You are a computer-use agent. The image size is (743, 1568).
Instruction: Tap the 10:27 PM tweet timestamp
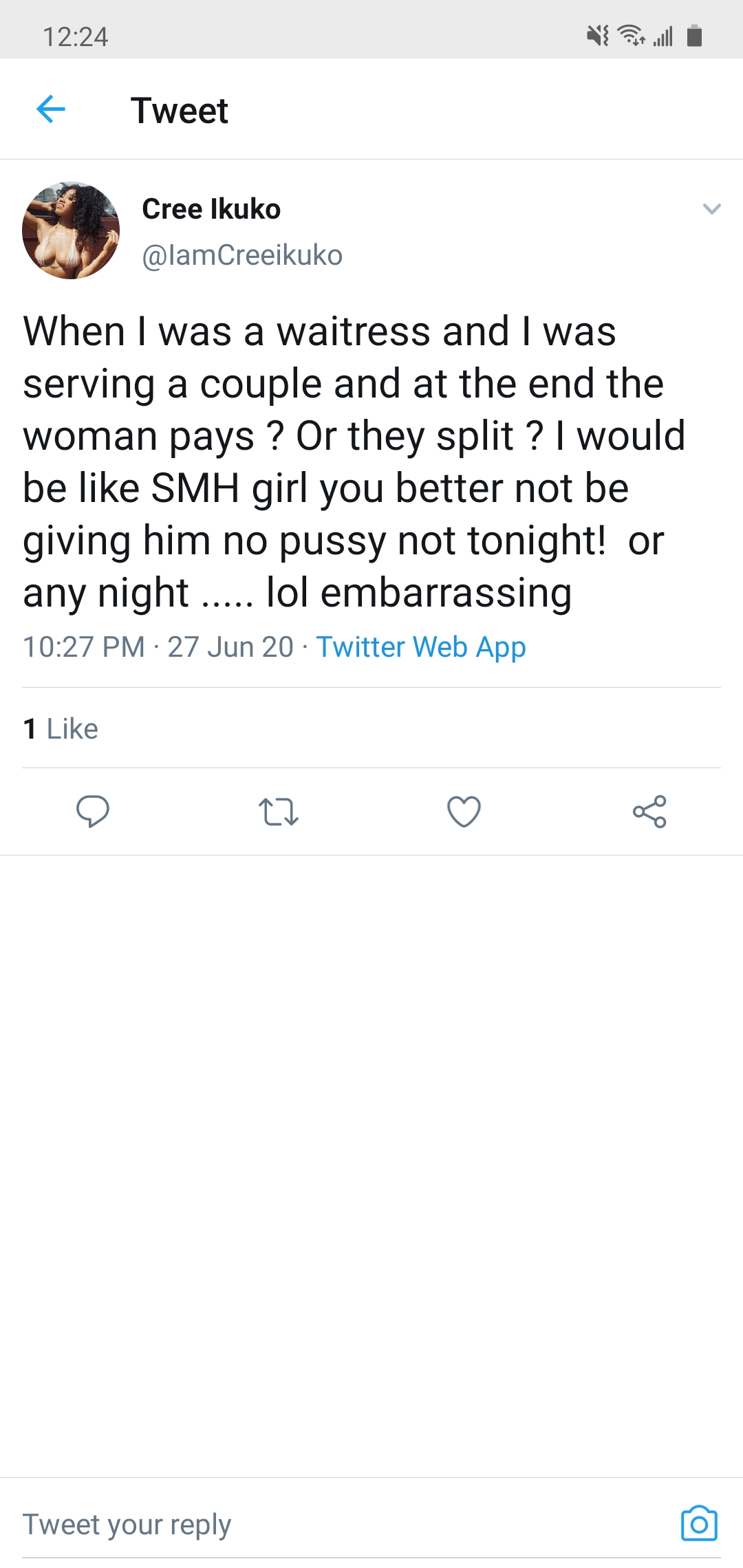tap(84, 647)
